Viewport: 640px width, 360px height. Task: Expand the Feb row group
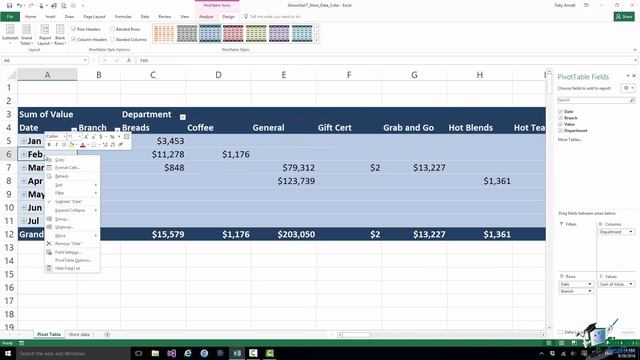[x=24, y=154]
